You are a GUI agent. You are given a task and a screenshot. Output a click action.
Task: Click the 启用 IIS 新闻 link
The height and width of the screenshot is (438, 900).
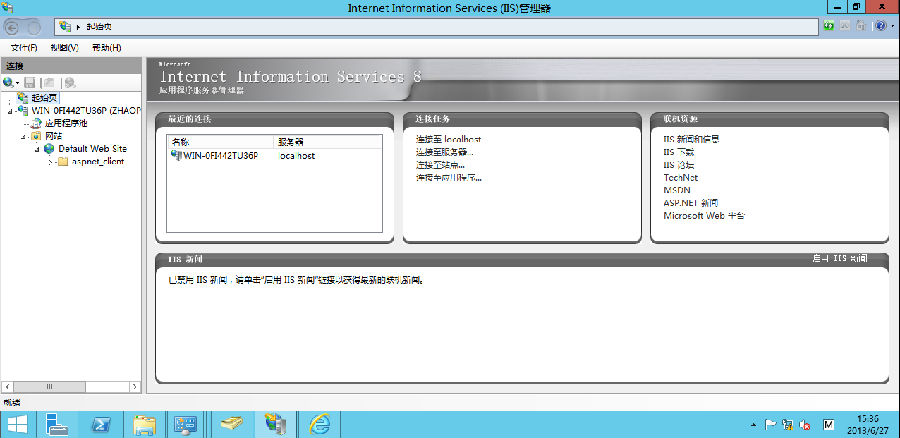coord(840,259)
